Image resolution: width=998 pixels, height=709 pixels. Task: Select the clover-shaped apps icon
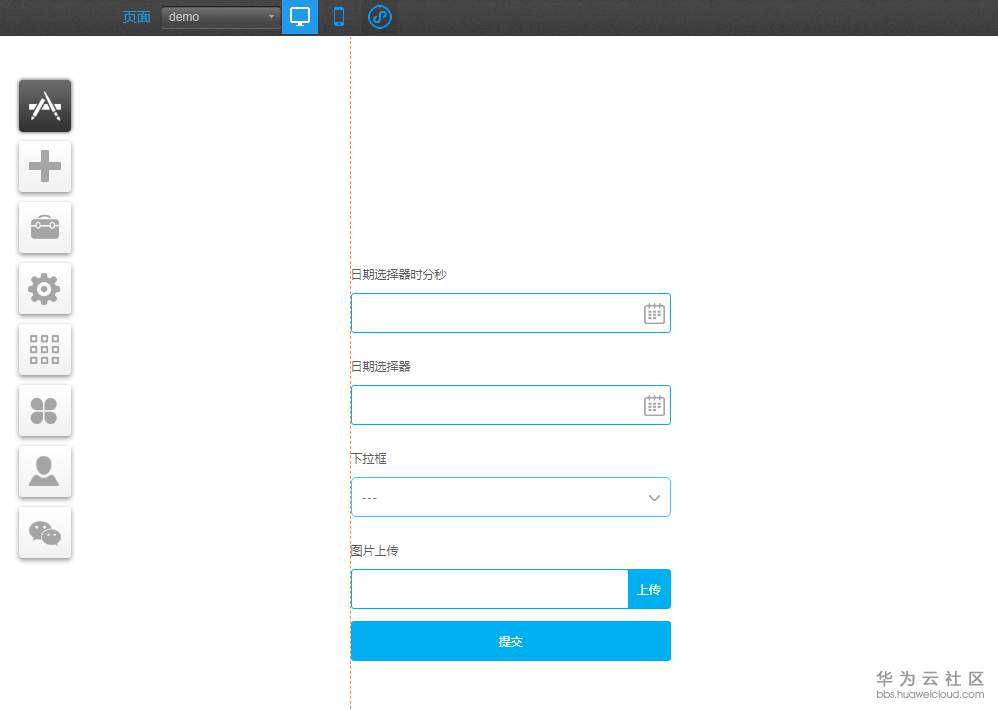44,410
